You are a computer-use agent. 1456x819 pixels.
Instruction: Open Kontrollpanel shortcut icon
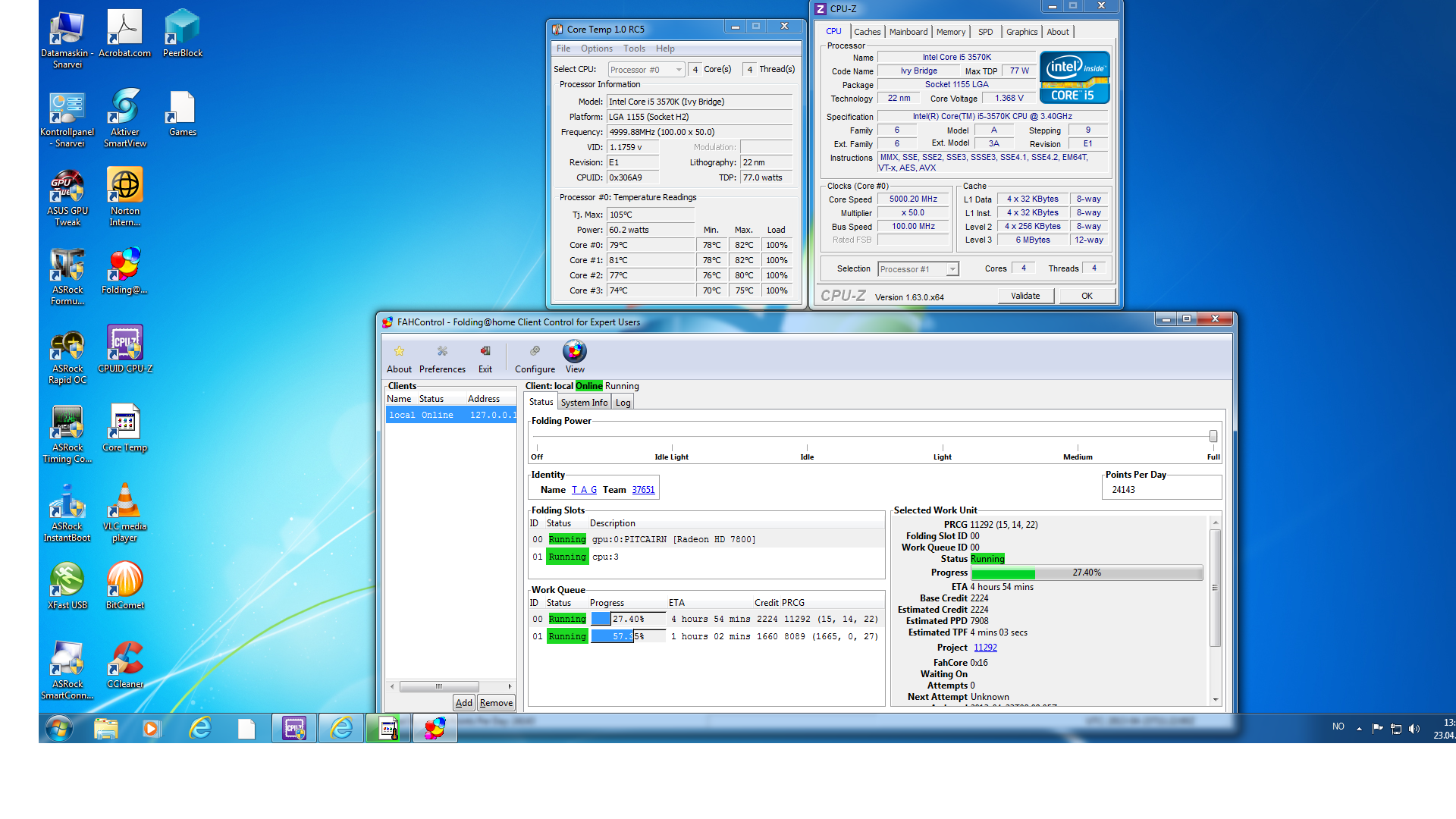point(67,118)
